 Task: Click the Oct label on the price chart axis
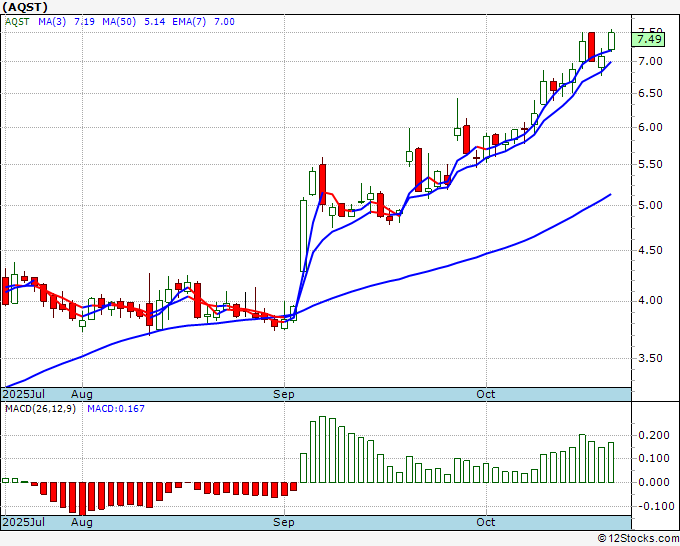486,394
